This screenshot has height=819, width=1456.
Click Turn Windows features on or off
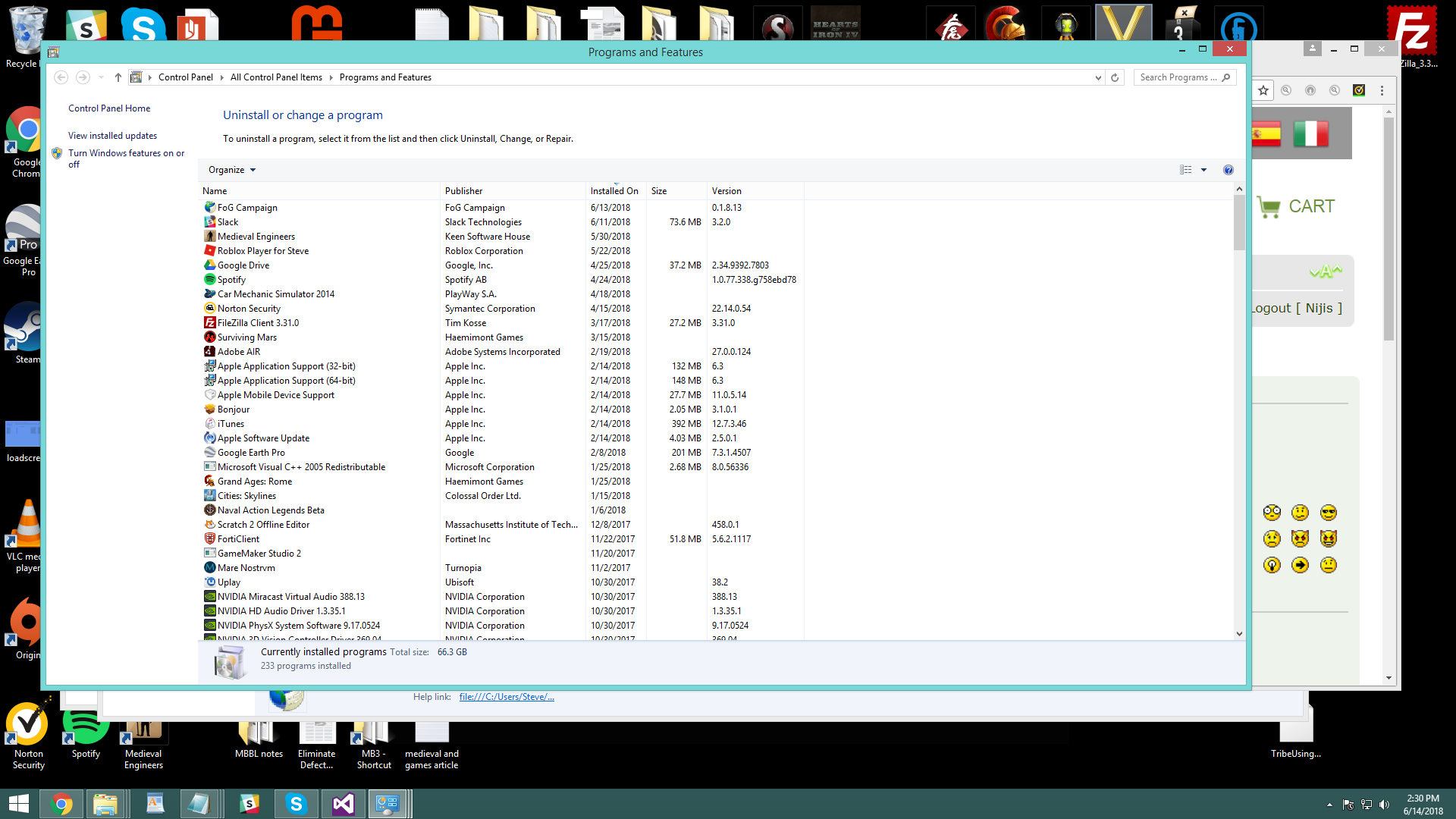tap(127, 158)
